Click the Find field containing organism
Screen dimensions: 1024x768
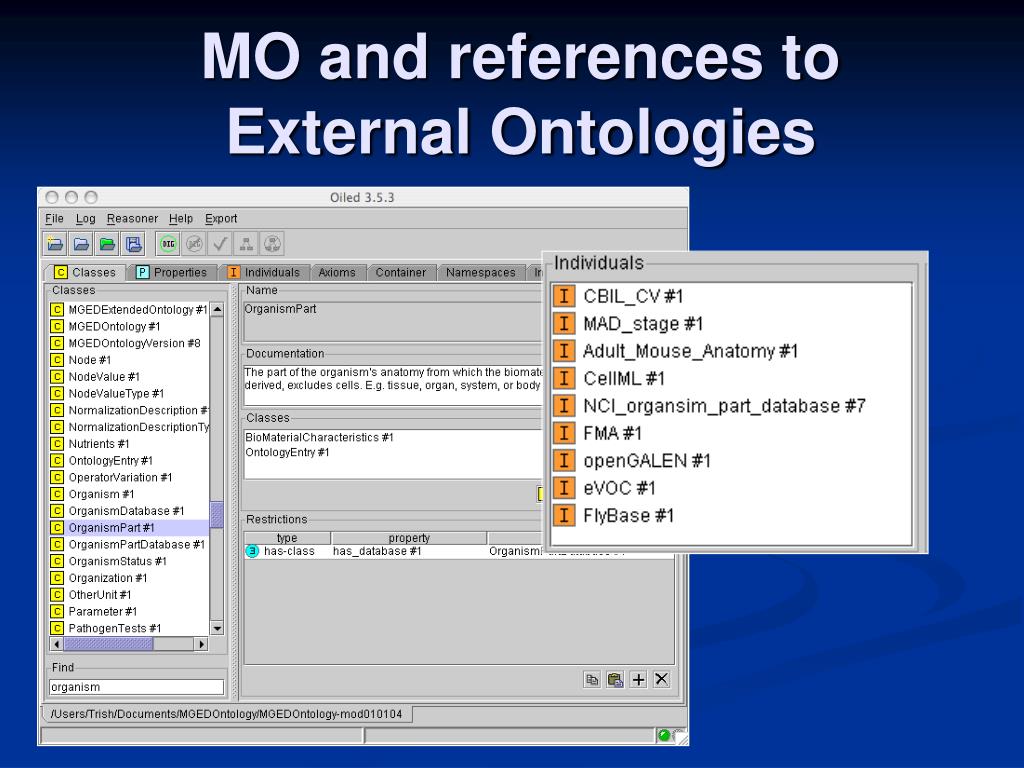[x=136, y=687]
